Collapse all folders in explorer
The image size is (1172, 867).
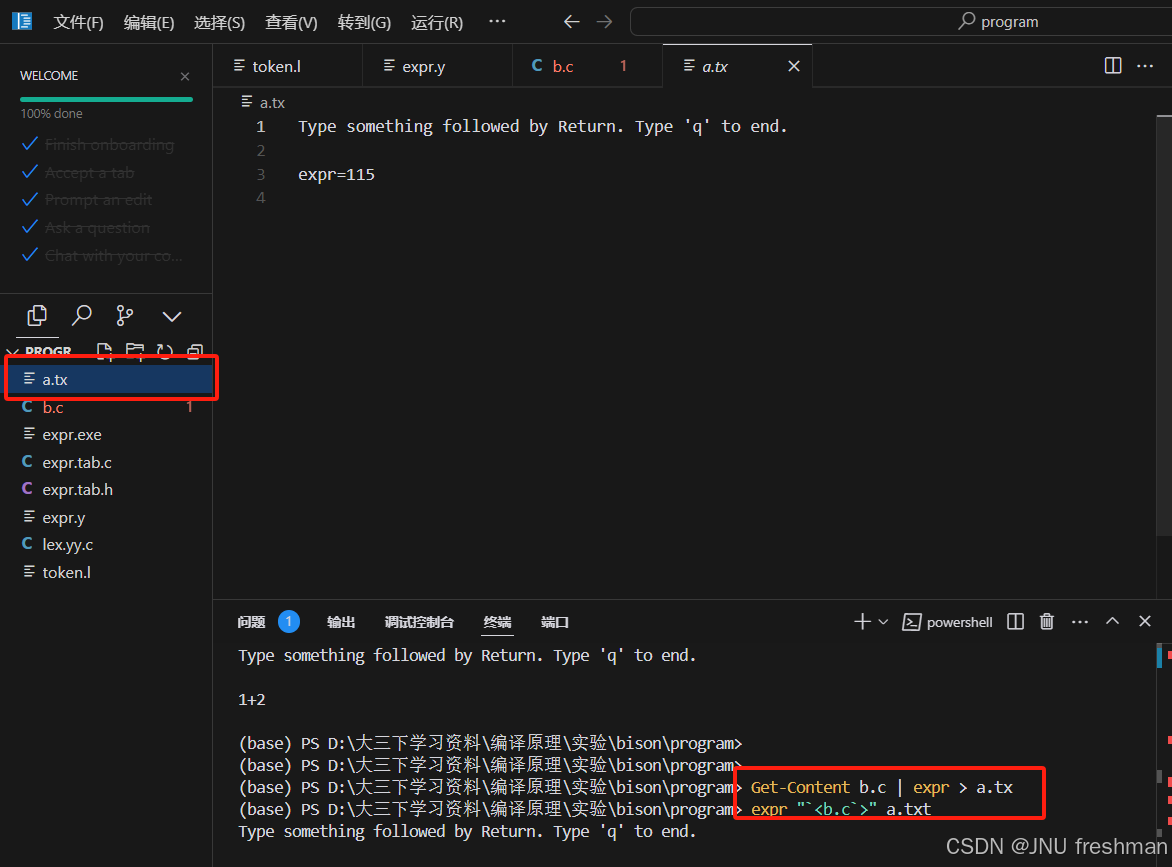click(x=195, y=351)
